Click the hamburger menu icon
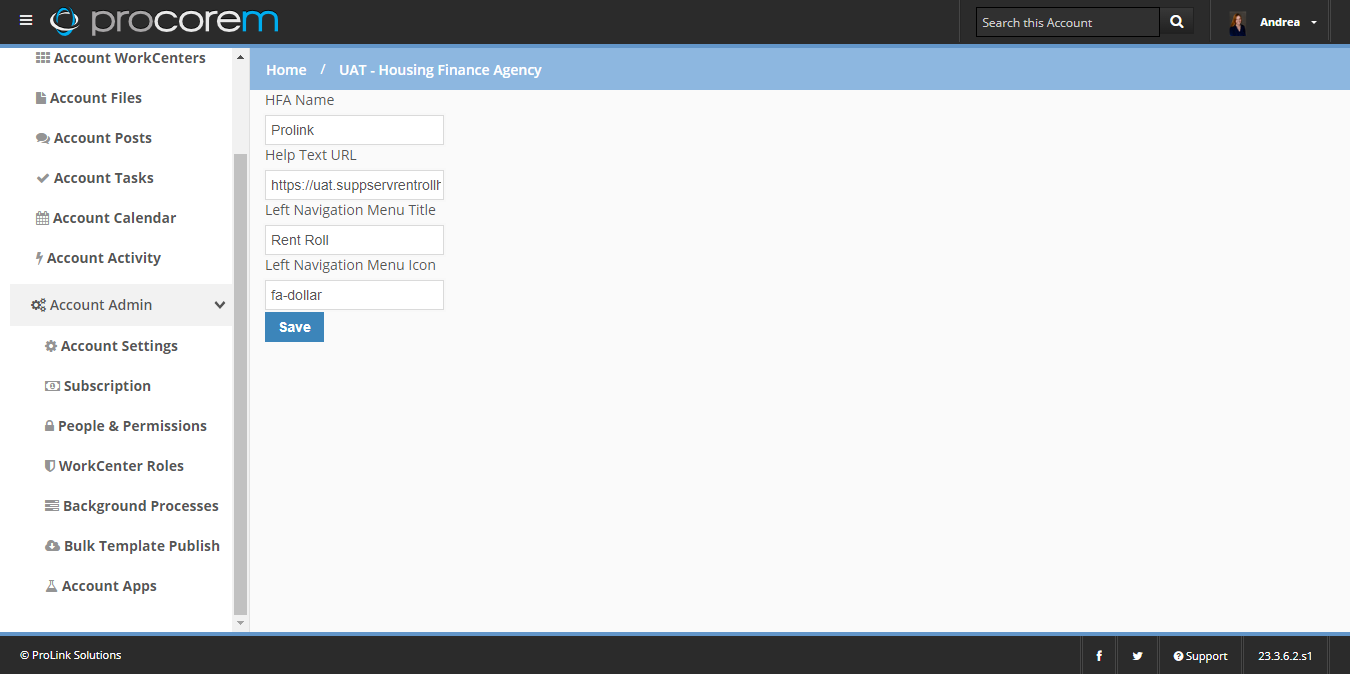 point(26,21)
